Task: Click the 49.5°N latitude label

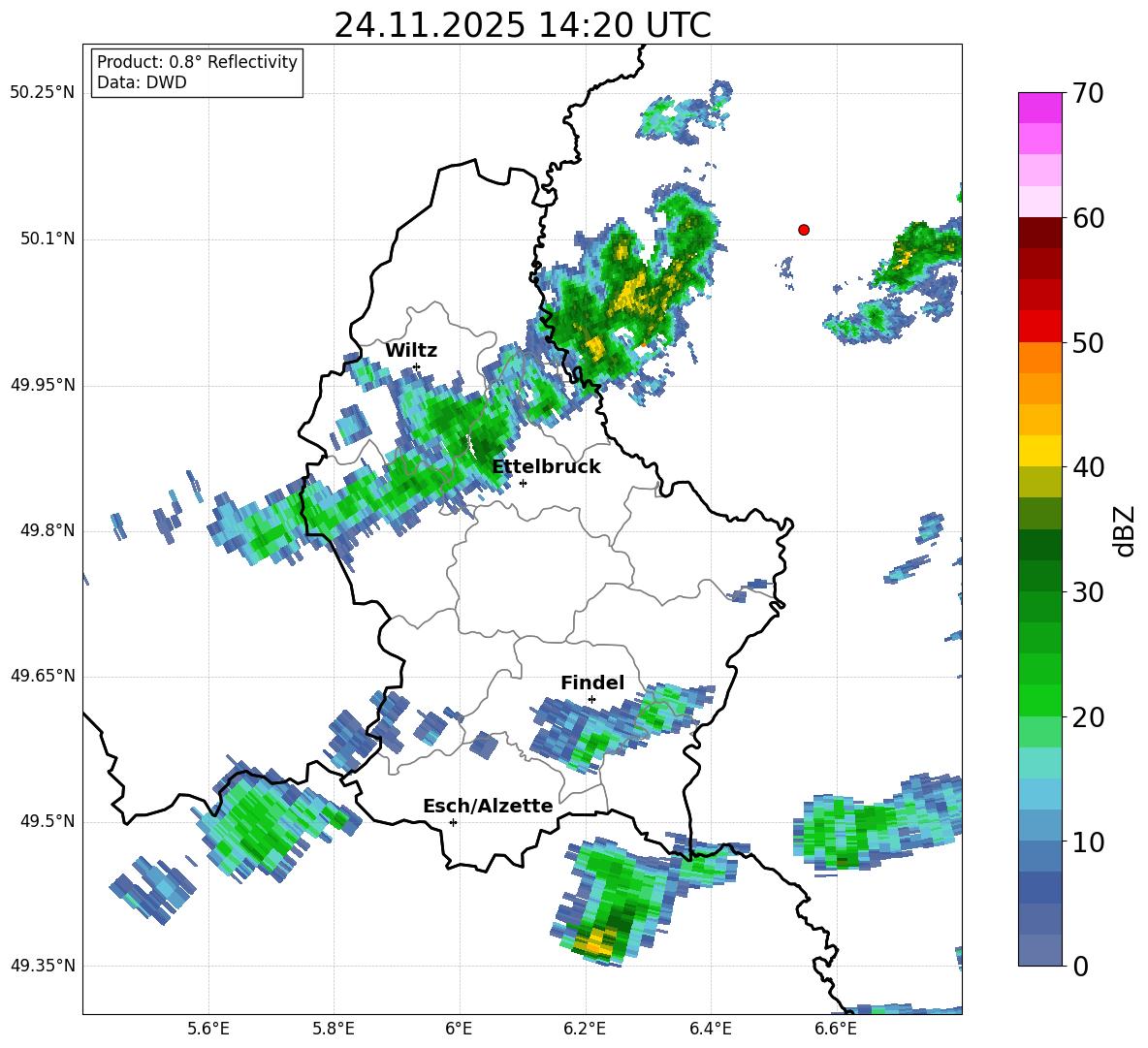Action: tap(47, 821)
